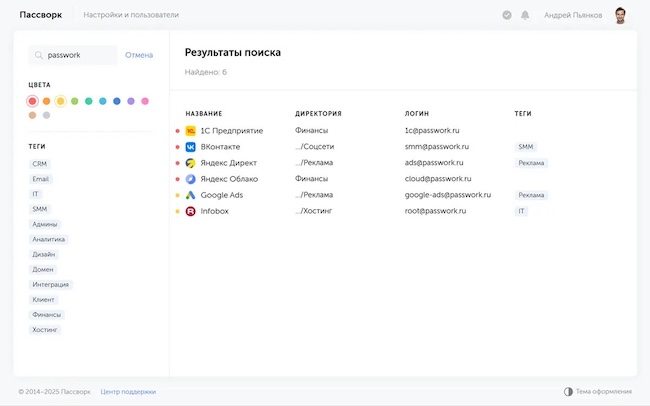This screenshot has height=406, width=650.
Task: Click the ВКонтакте logo icon
Action: pyautogui.click(x=190, y=147)
